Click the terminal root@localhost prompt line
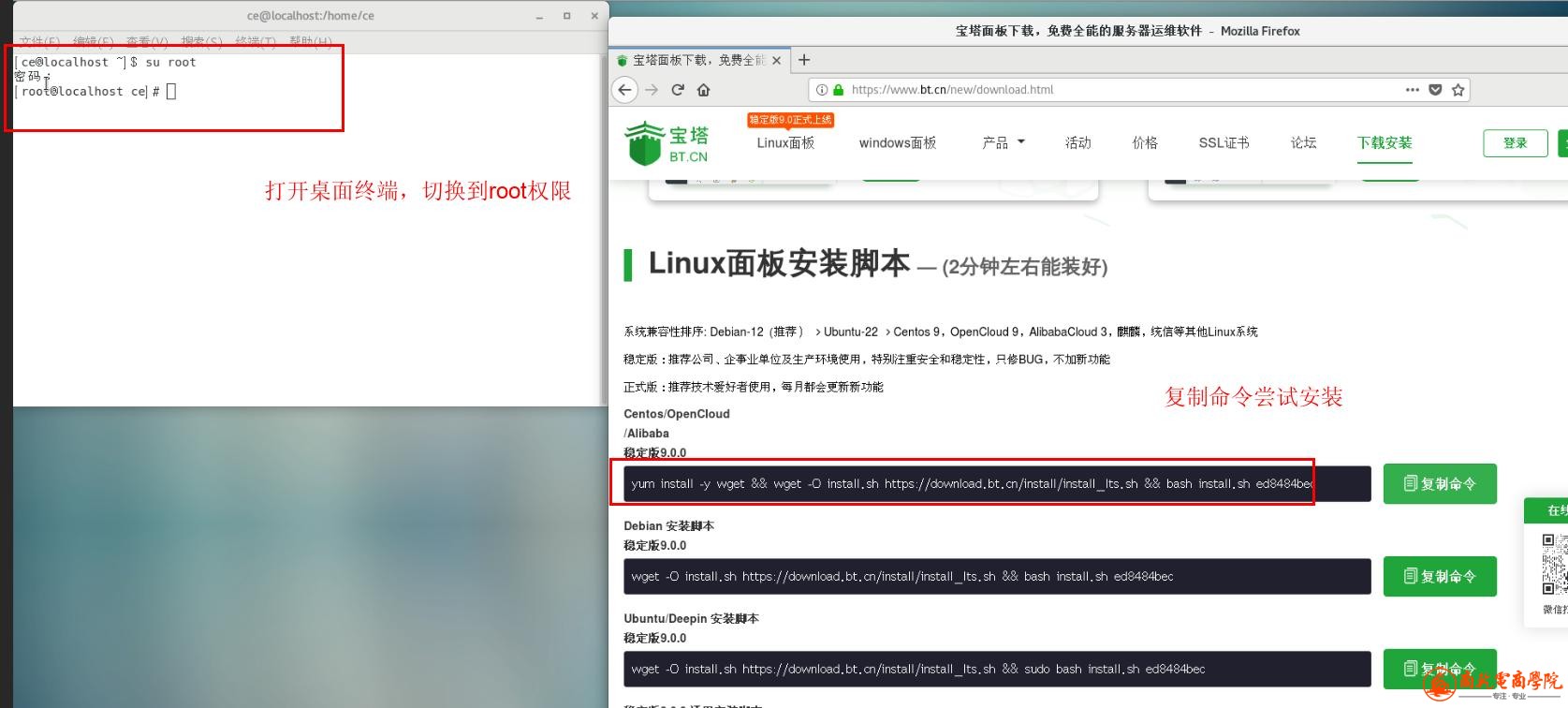This screenshot has width=1568, height=708. pos(94,92)
